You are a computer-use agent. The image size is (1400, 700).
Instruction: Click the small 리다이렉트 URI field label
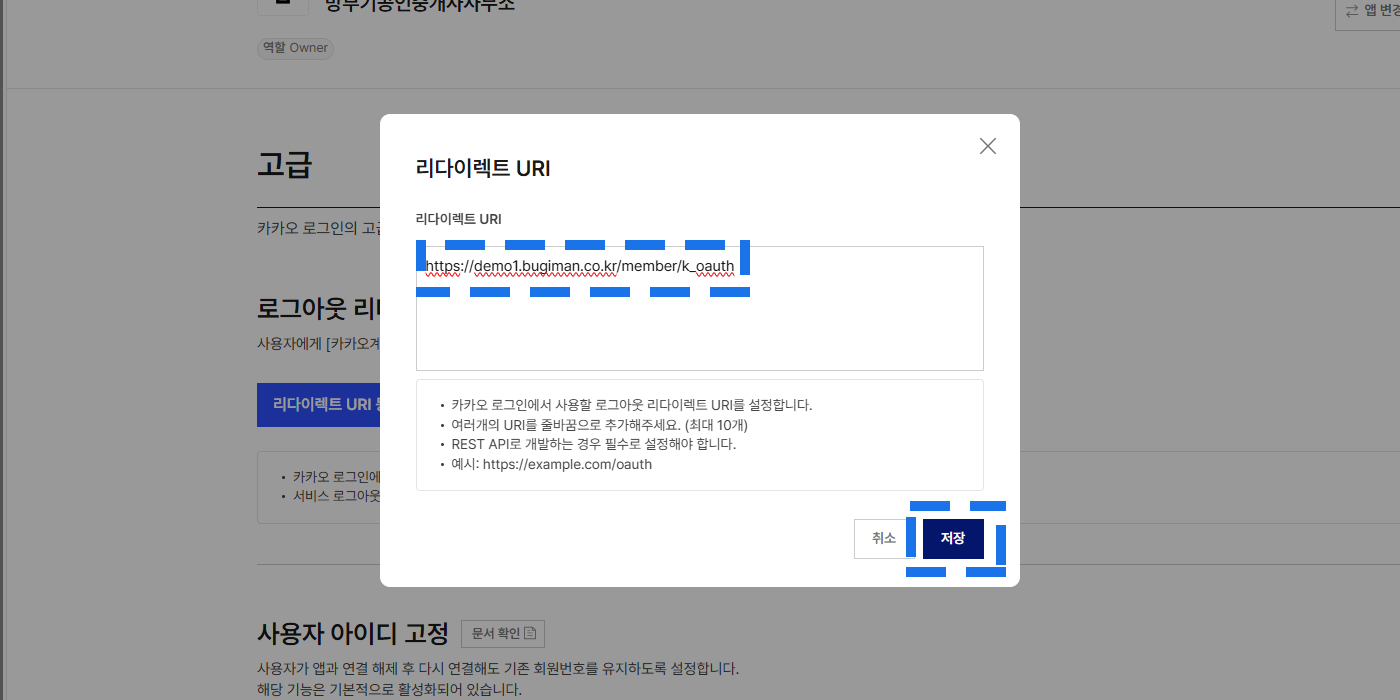(459, 219)
